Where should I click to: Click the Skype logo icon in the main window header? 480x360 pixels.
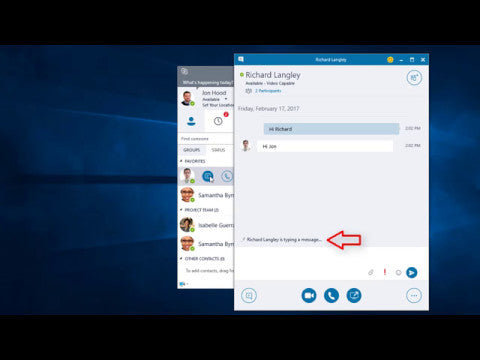[x=184, y=71]
